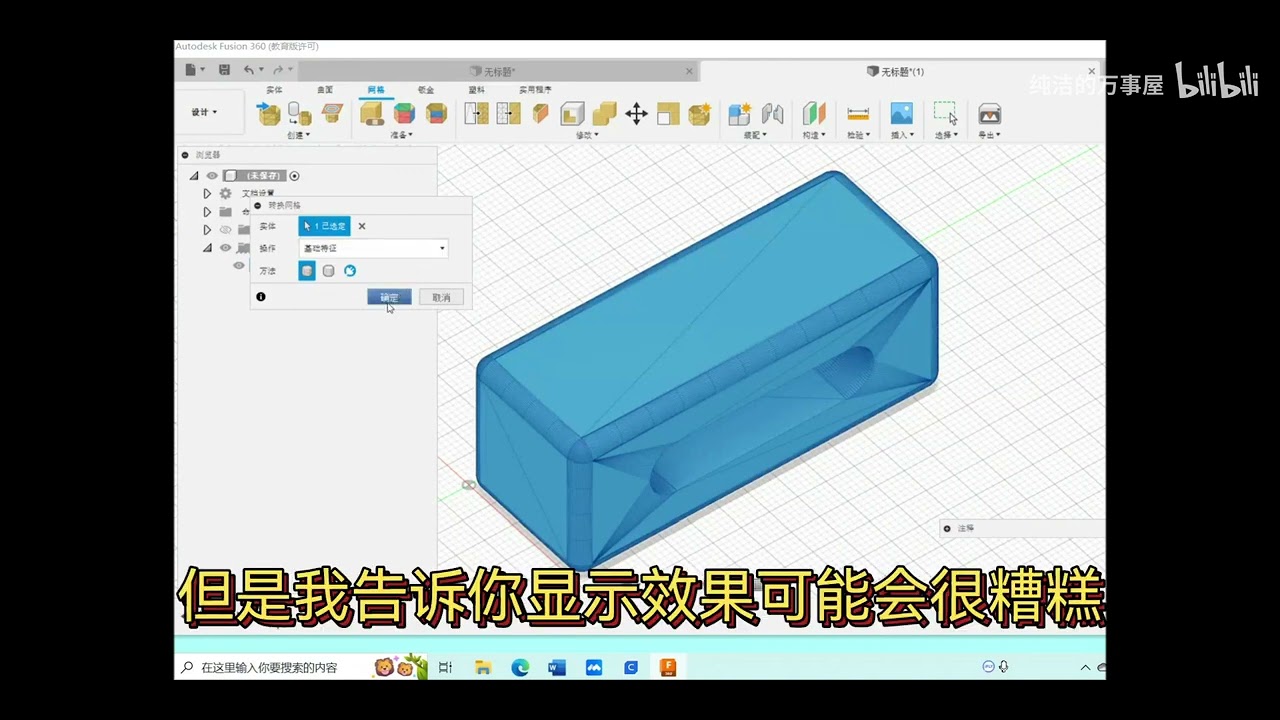The width and height of the screenshot is (1280, 720).
Task: Click the tessellate cylinder icon in 创建 group
Action: coord(299,113)
